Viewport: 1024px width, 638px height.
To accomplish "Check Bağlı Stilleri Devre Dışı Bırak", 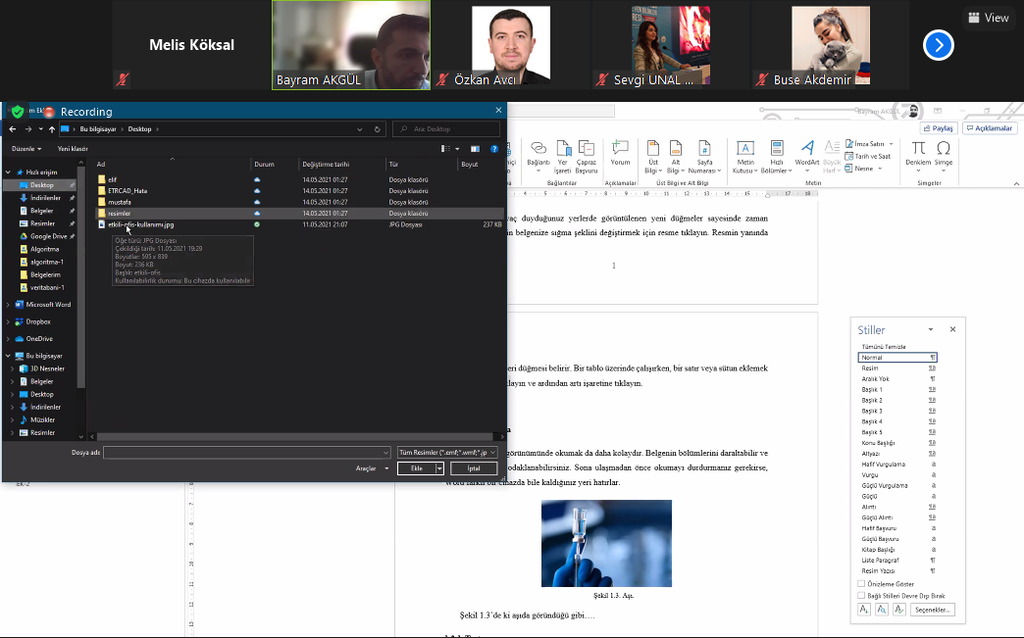I will [862, 596].
